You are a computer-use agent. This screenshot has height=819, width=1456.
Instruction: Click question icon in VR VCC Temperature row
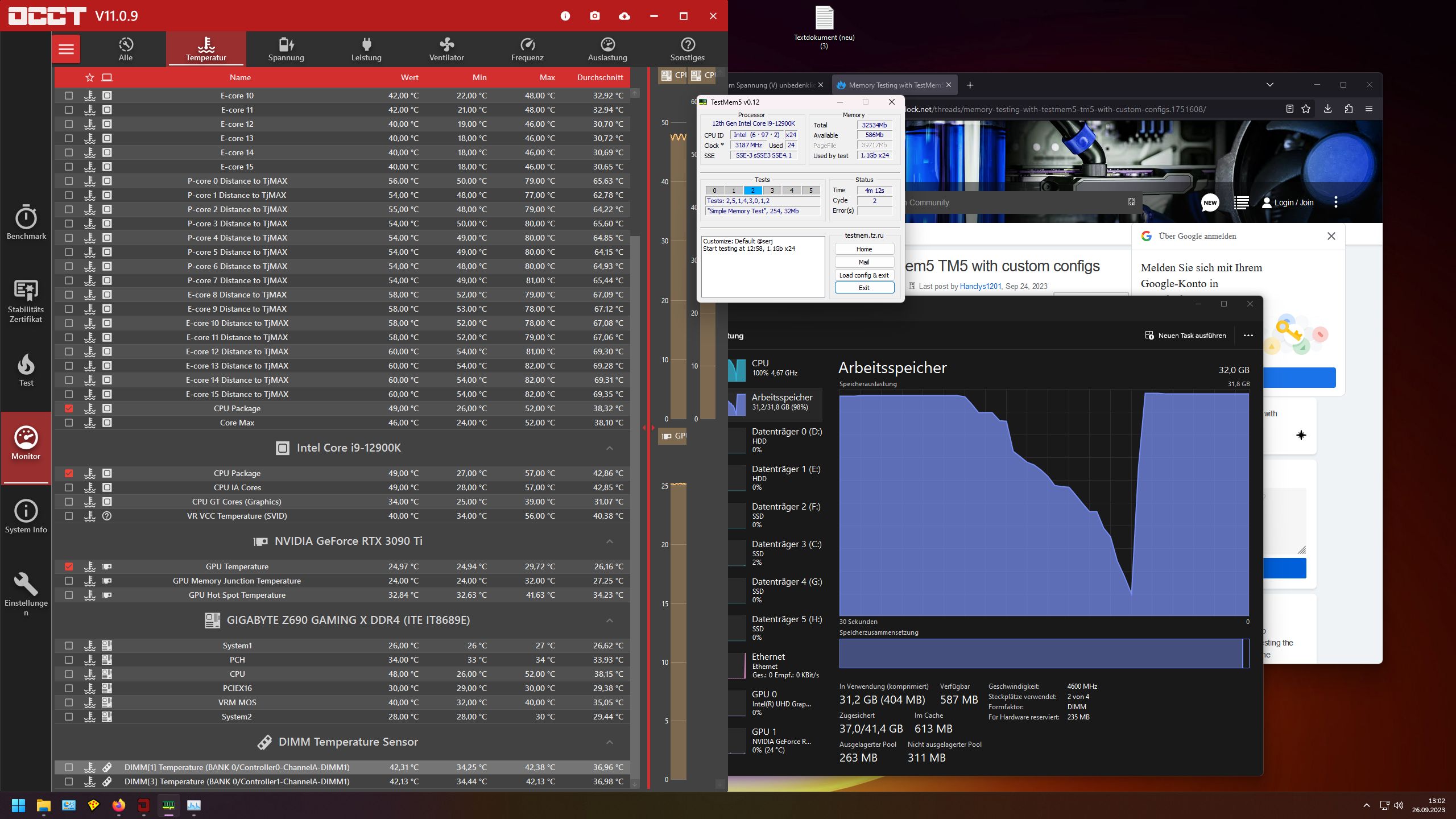pos(107,516)
